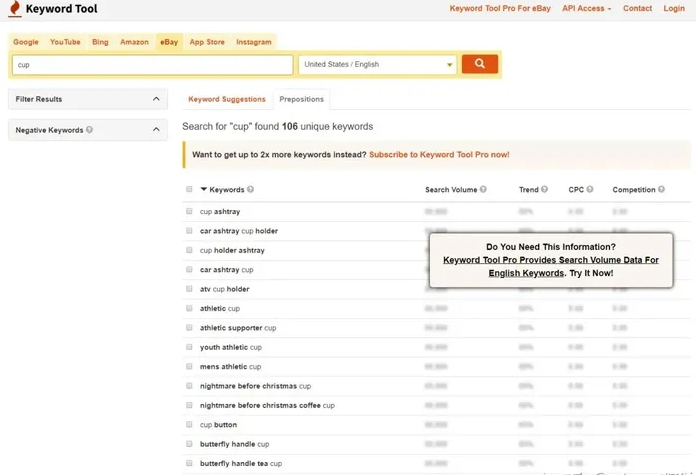Click the keyword text car ashtray cup holder
Screen dimensions: 696x475
click(239, 231)
